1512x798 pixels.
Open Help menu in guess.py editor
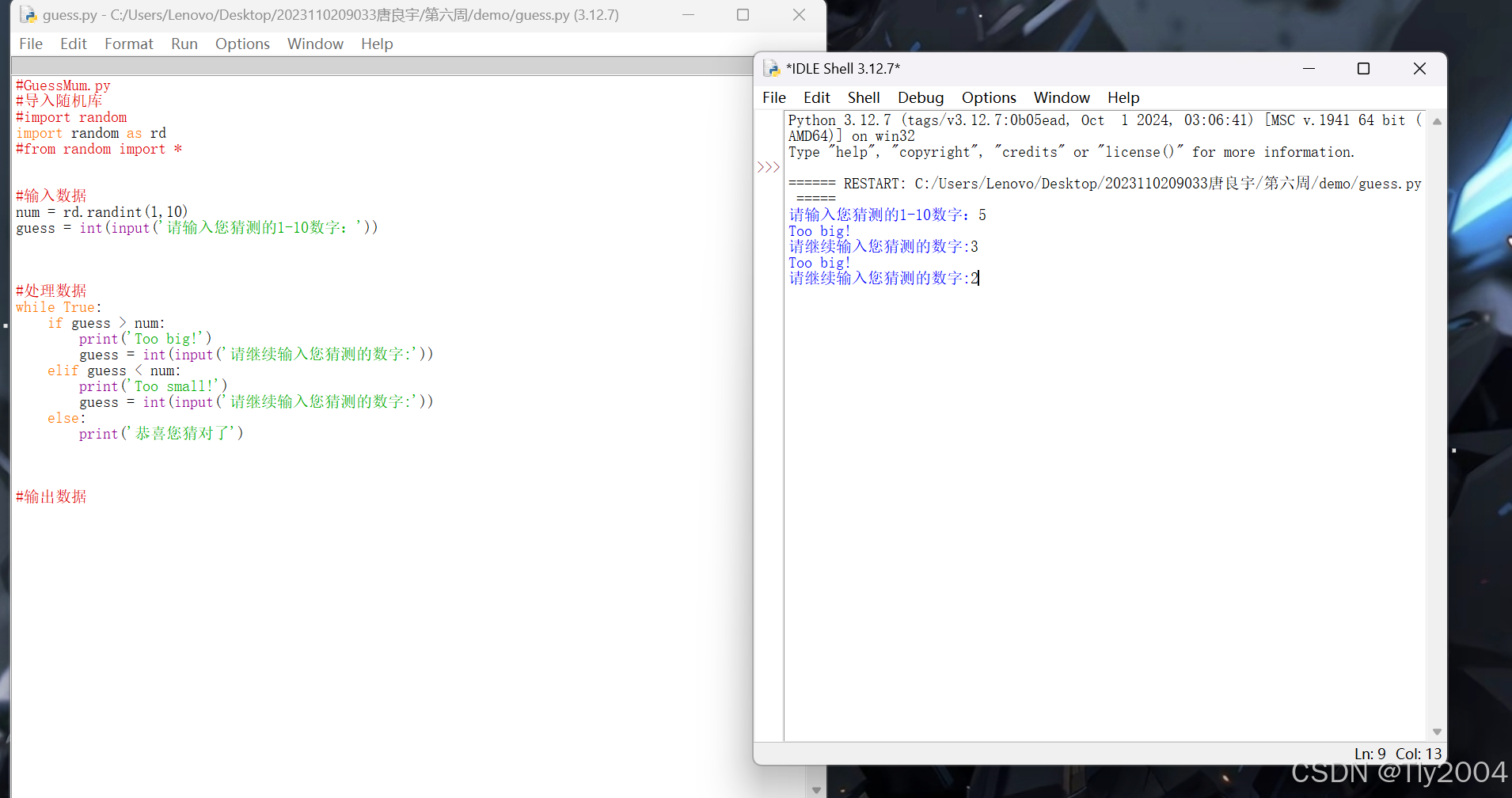coord(377,44)
